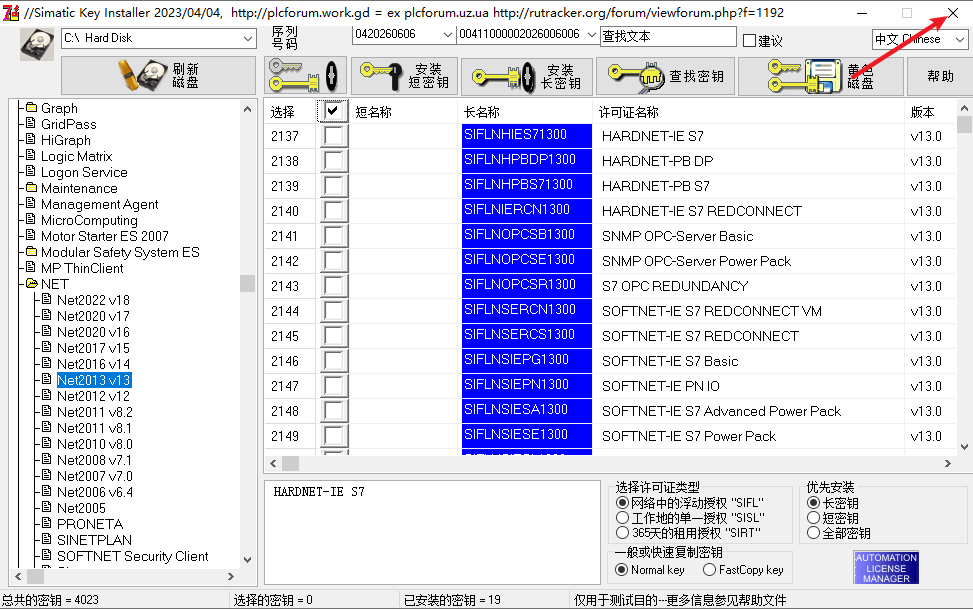
Task: Select 工作地的单一授权 "SISL" radio option
Action: click(622, 518)
